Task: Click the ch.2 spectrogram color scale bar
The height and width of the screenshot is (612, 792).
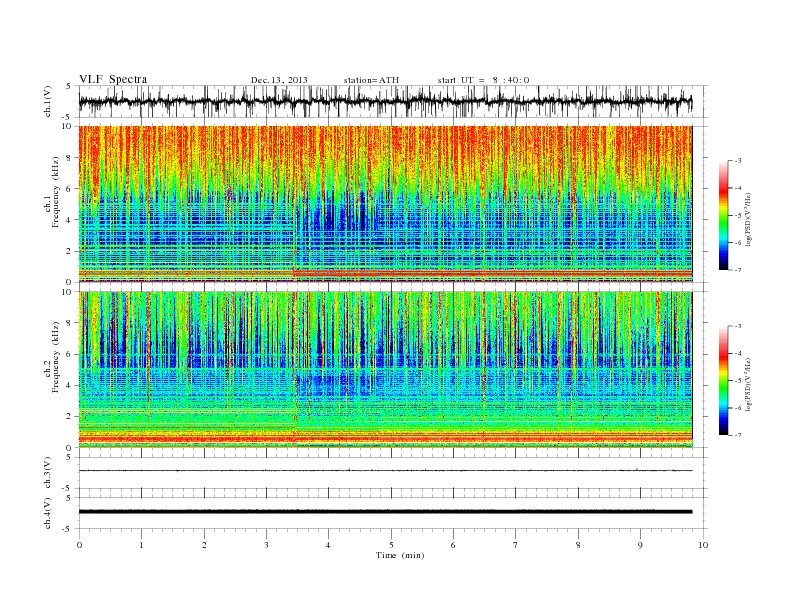Action: [723, 381]
